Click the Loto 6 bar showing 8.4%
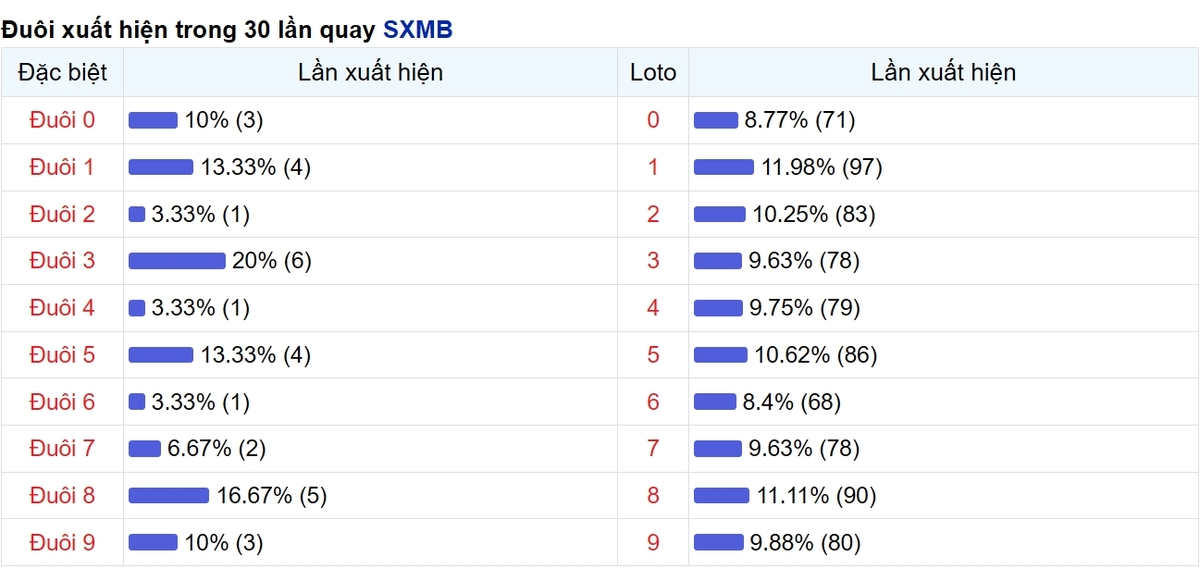This screenshot has height=569, width=1200. pyautogui.click(x=715, y=402)
